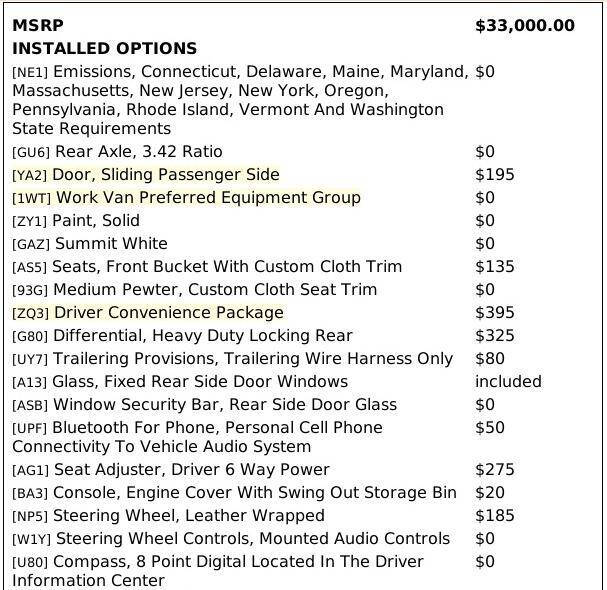The height and width of the screenshot is (590, 607).
Task: Select the Trailering Wire Harness Only option
Action: [x=253, y=358]
